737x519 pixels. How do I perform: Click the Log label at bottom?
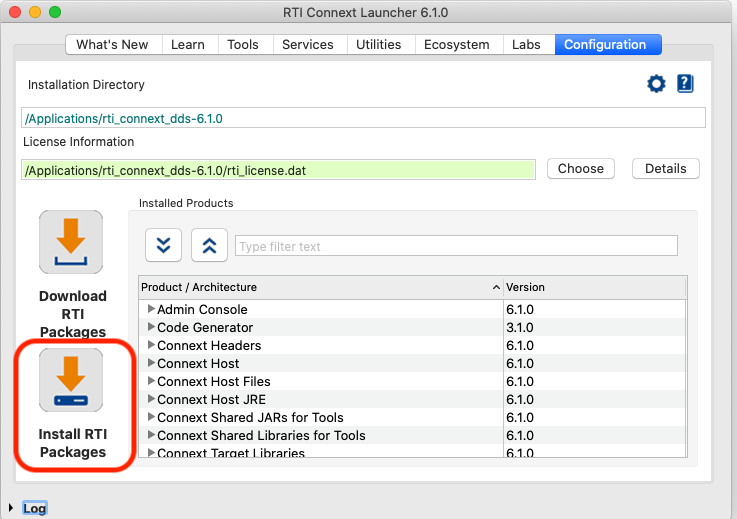(x=35, y=508)
